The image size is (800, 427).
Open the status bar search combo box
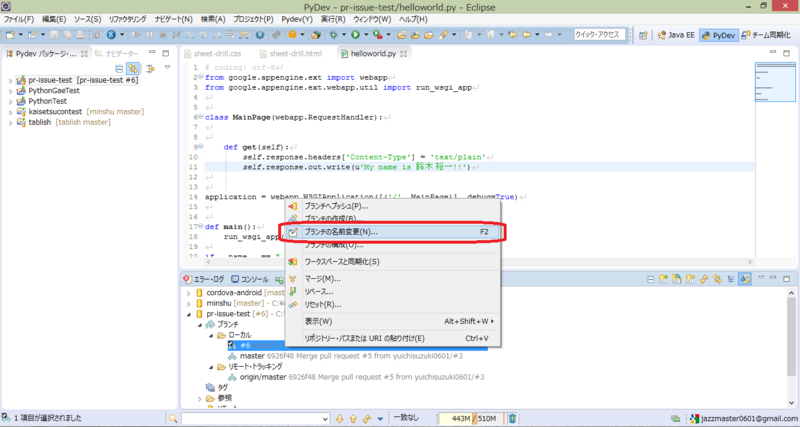255,419
